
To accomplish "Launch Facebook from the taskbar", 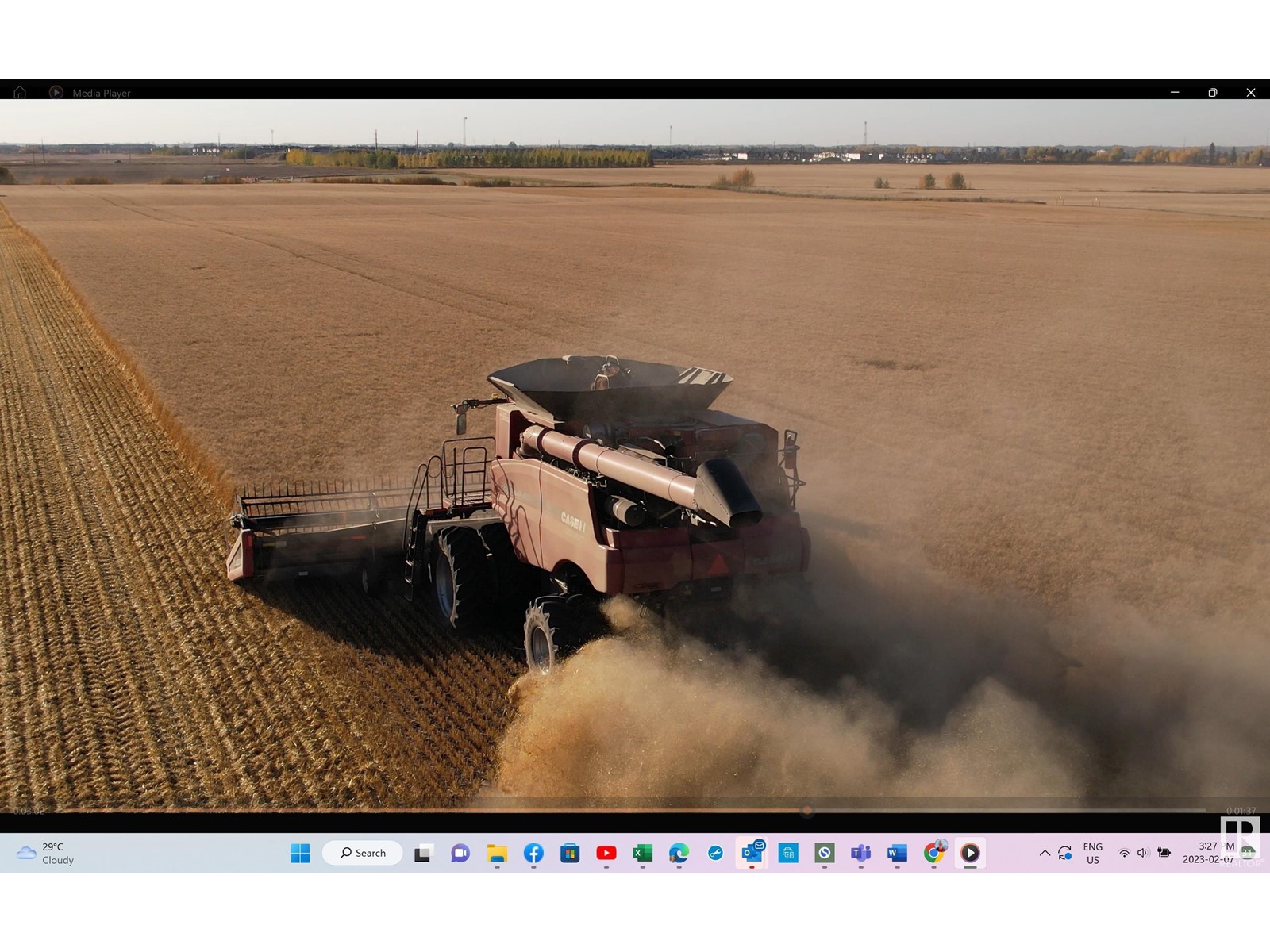I will [x=533, y=853].
